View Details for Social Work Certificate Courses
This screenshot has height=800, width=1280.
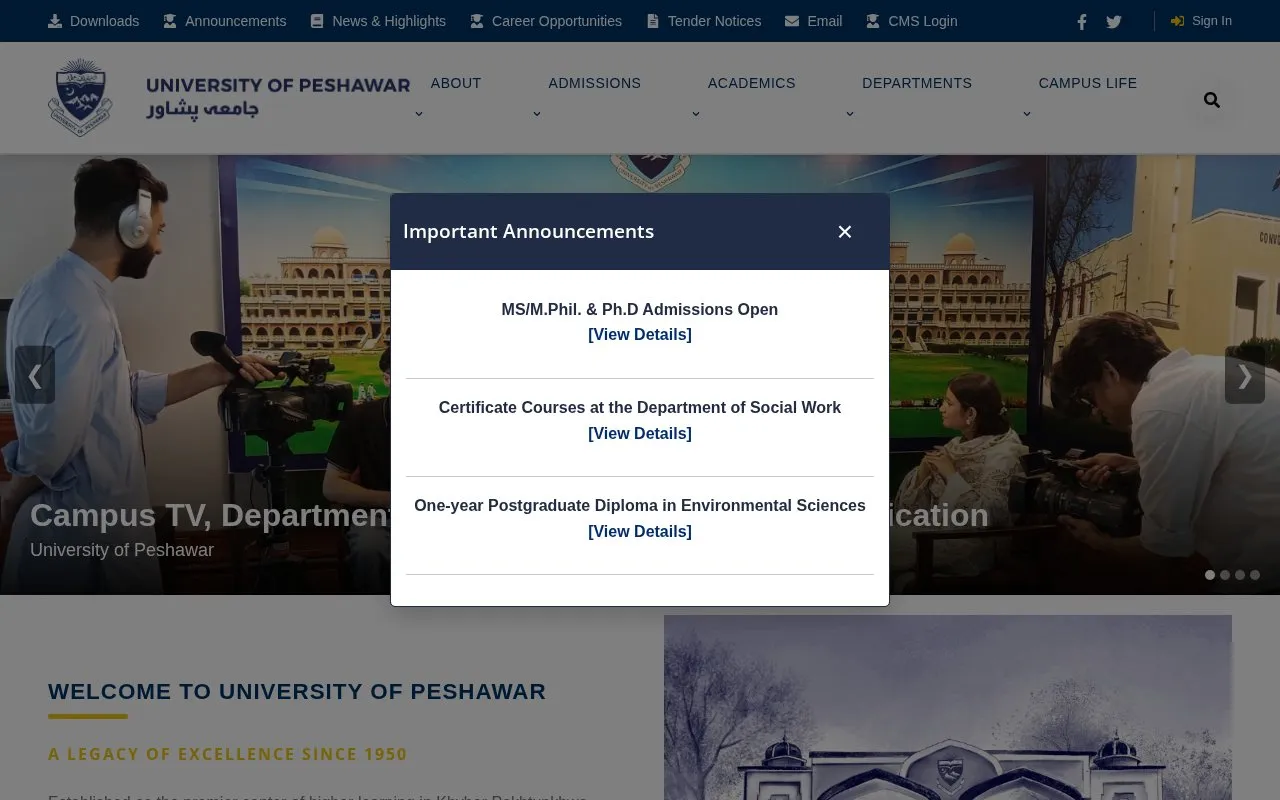coord(640,433)
